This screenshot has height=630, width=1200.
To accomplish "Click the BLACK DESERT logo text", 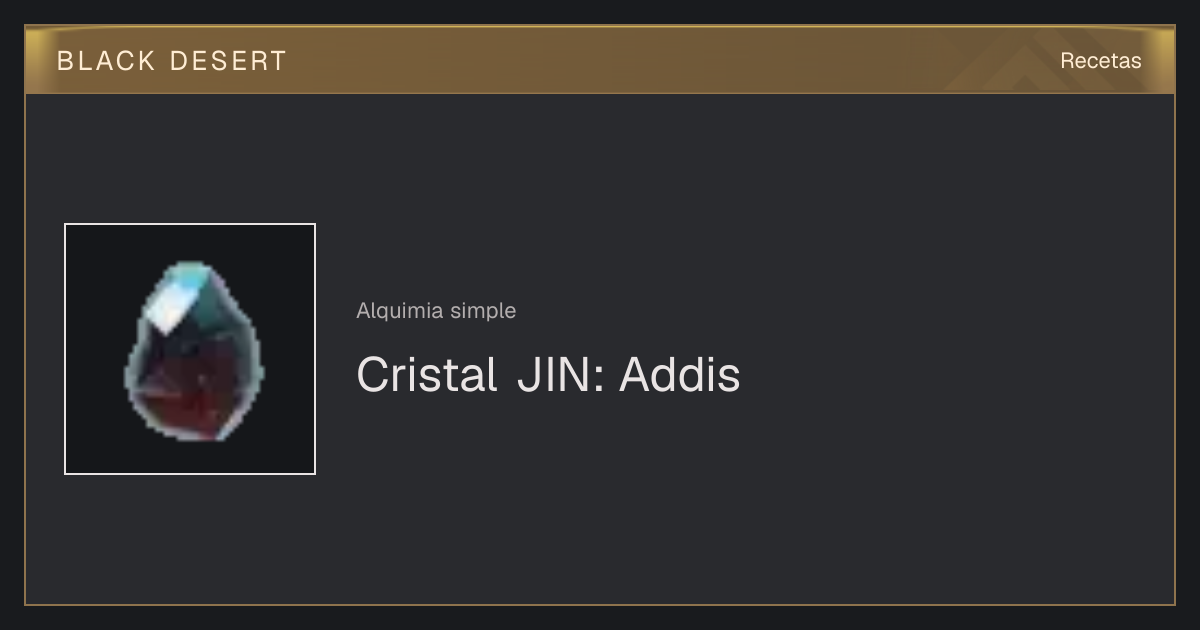I will click(172, 61).
